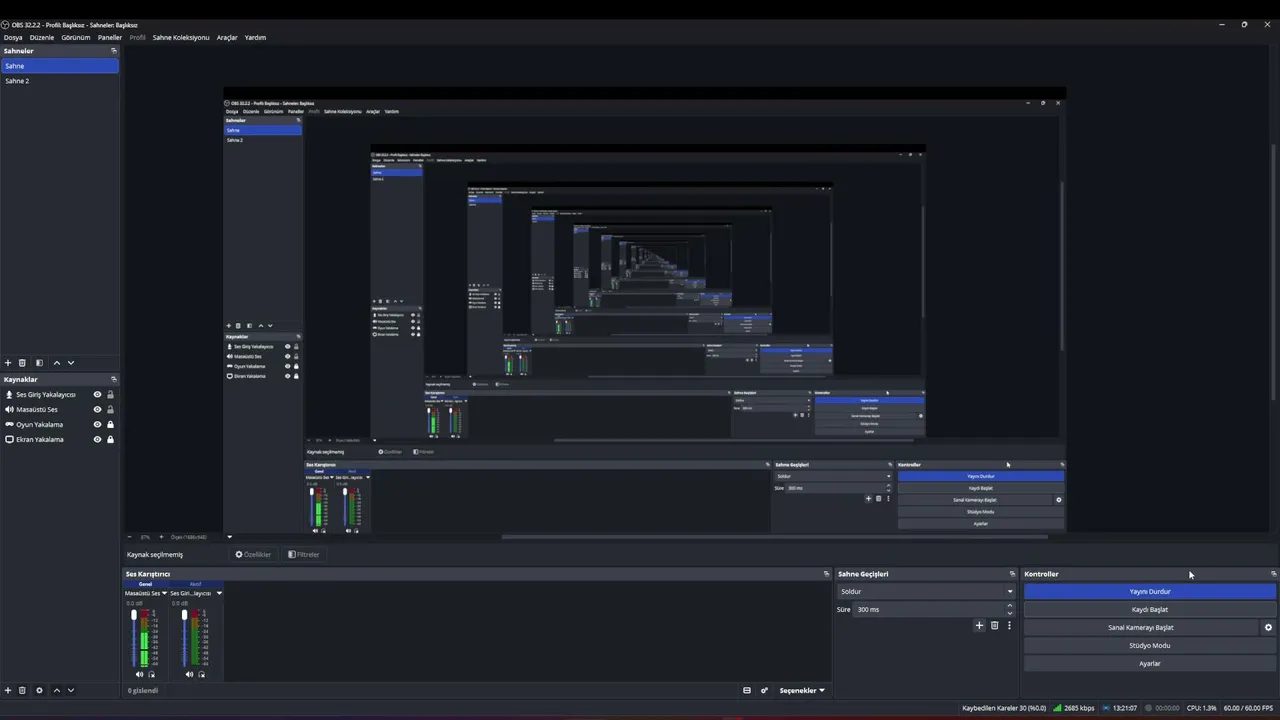The height and width of the screenshot is (720, 1280).
Task: Open Ses Giriş Yakalayıcısı mixer channel dropdown
Action: click(x=219, y=593)
